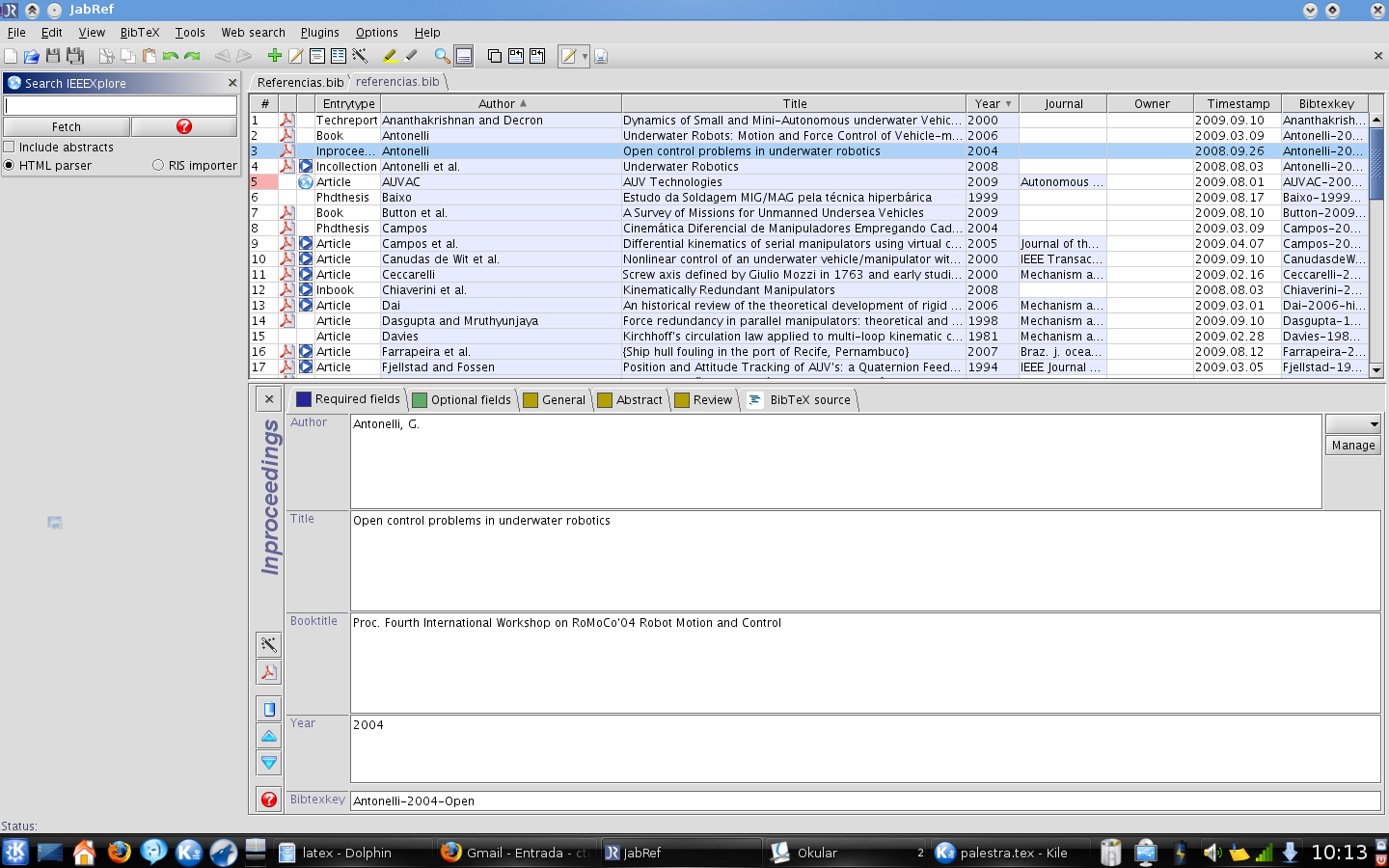This screenshot has width=1389, height=868.
Task: Click the entry table vertical scrollbar thumb
Action: [x=1376, y=164]
